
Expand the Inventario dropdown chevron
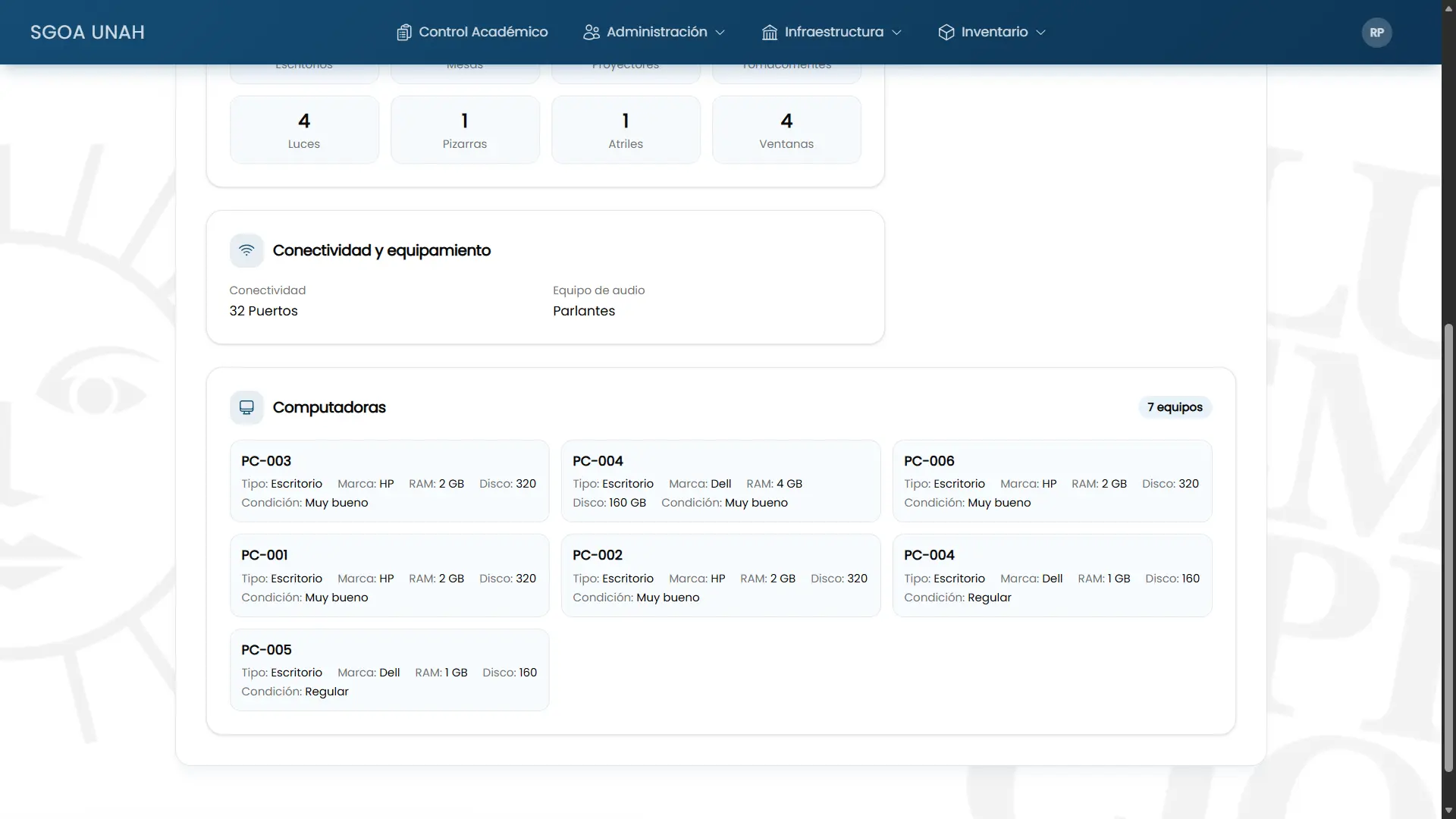[x=1040, y=33]
